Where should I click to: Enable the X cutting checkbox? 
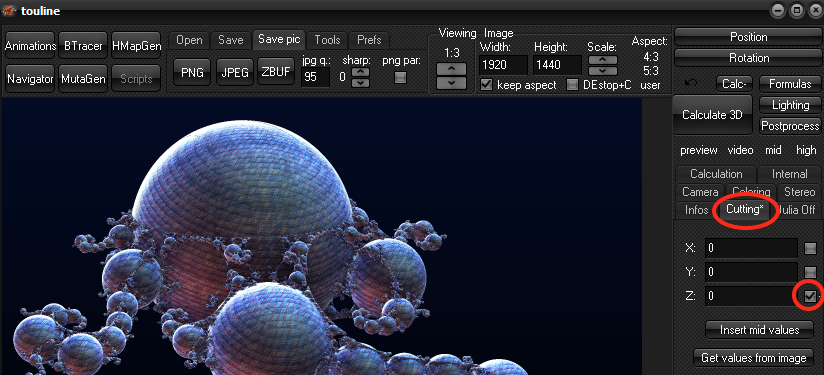point(810,248)
